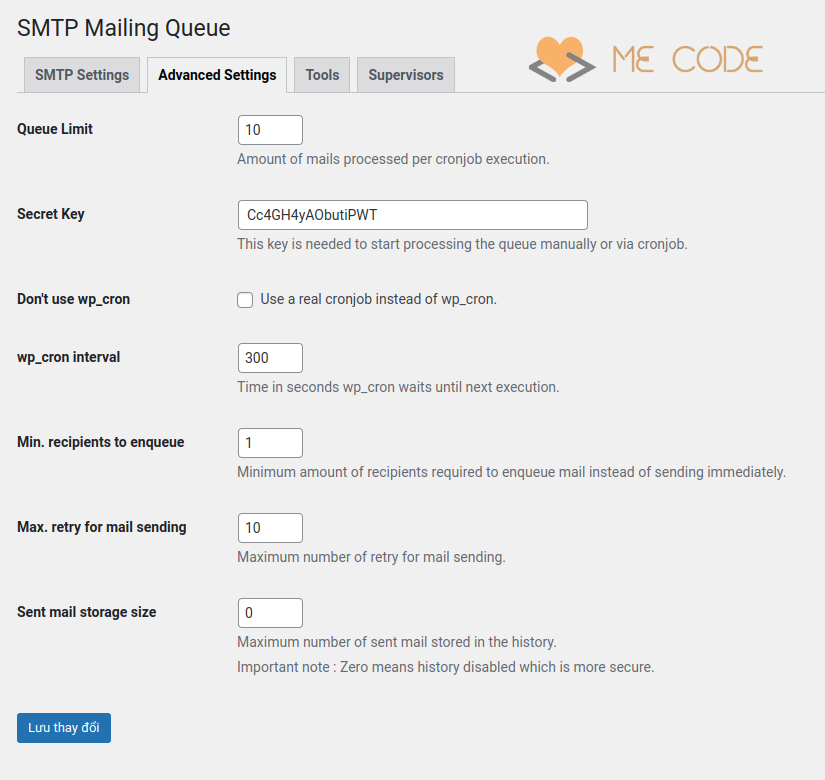Click the Sent mail storage size label
This screenshot has width=825, height=780.
point(87,612)
